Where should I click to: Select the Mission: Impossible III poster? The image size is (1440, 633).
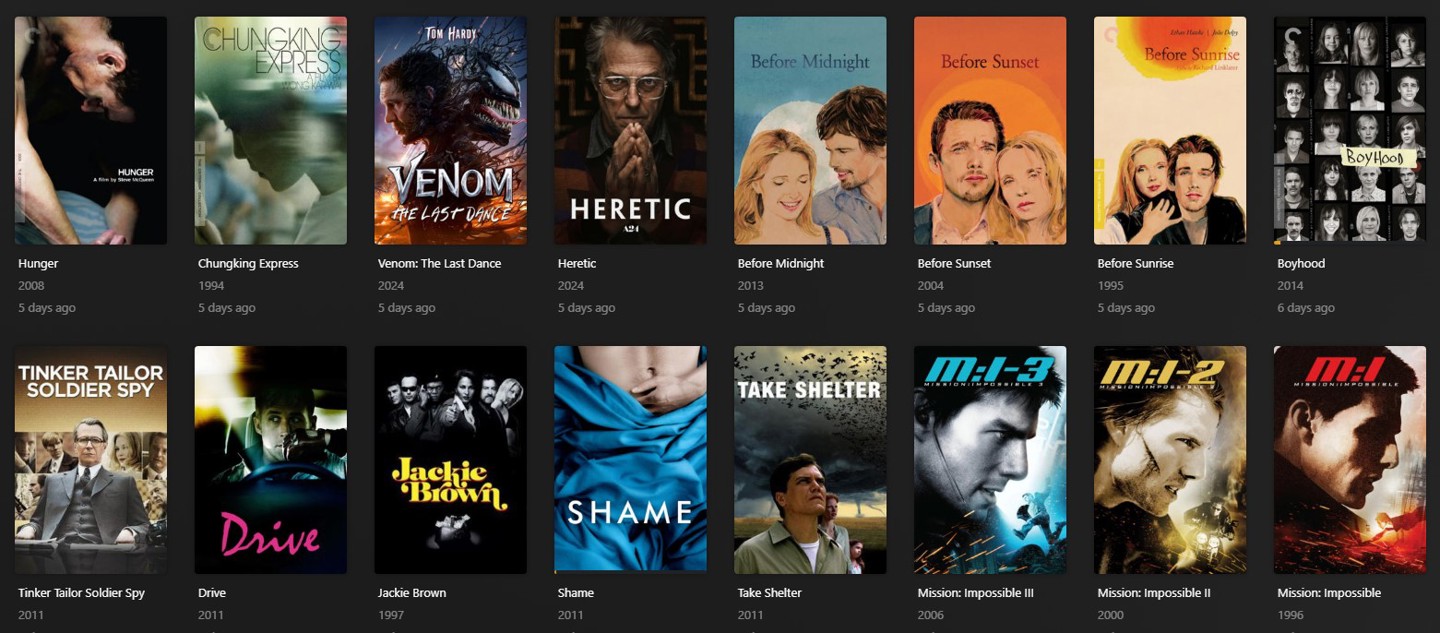point(990,460)
